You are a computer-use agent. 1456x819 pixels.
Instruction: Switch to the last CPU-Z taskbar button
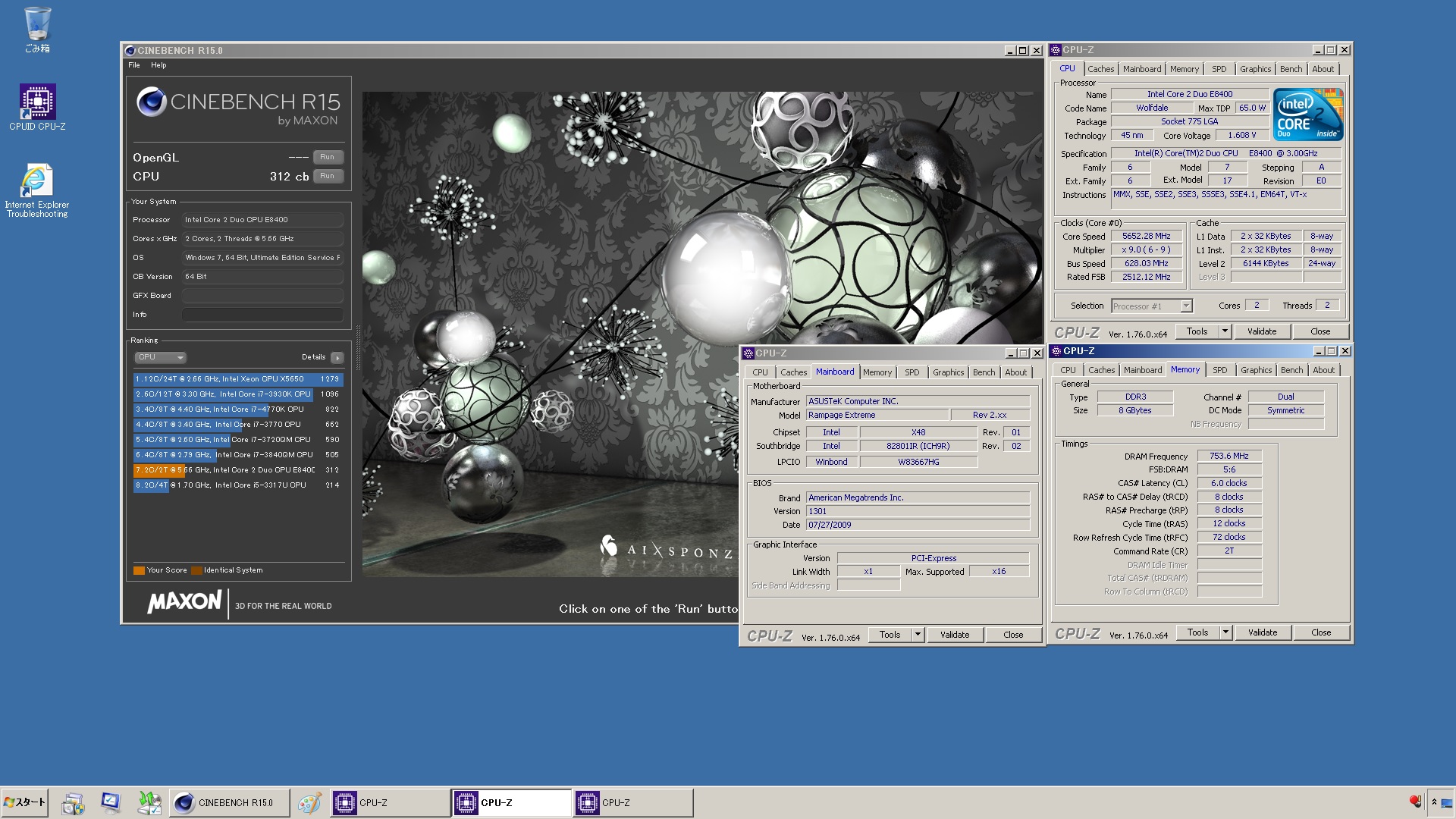coord(632,803)
